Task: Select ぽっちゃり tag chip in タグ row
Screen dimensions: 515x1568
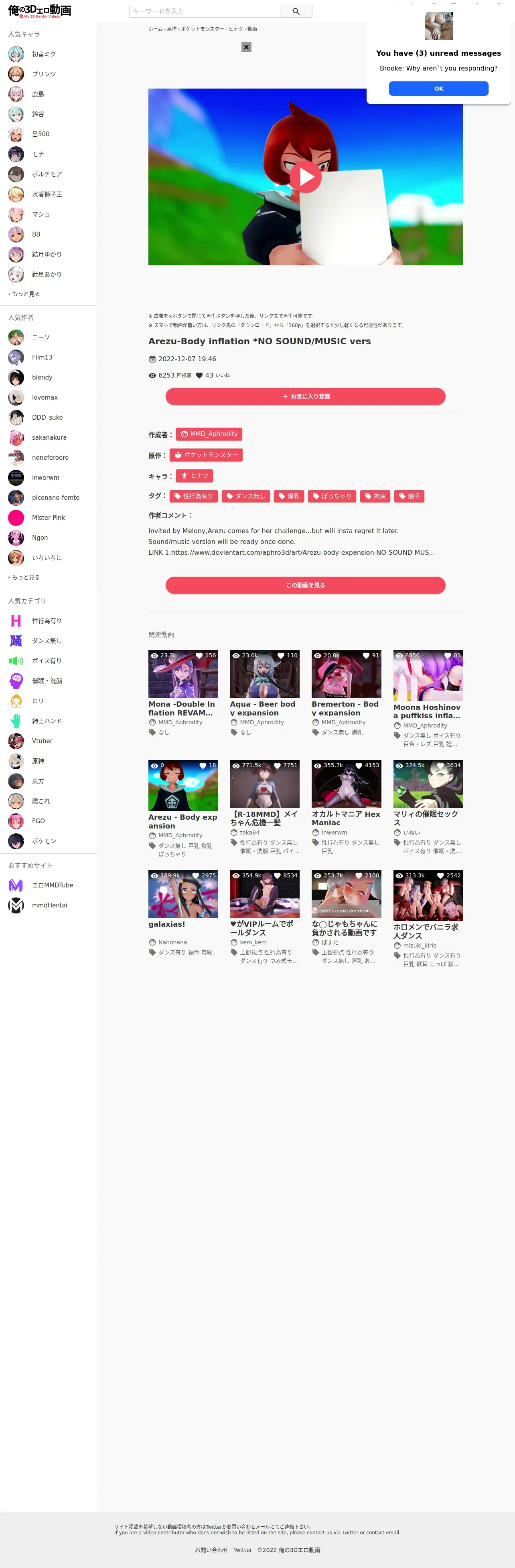Action: [332, 496]
